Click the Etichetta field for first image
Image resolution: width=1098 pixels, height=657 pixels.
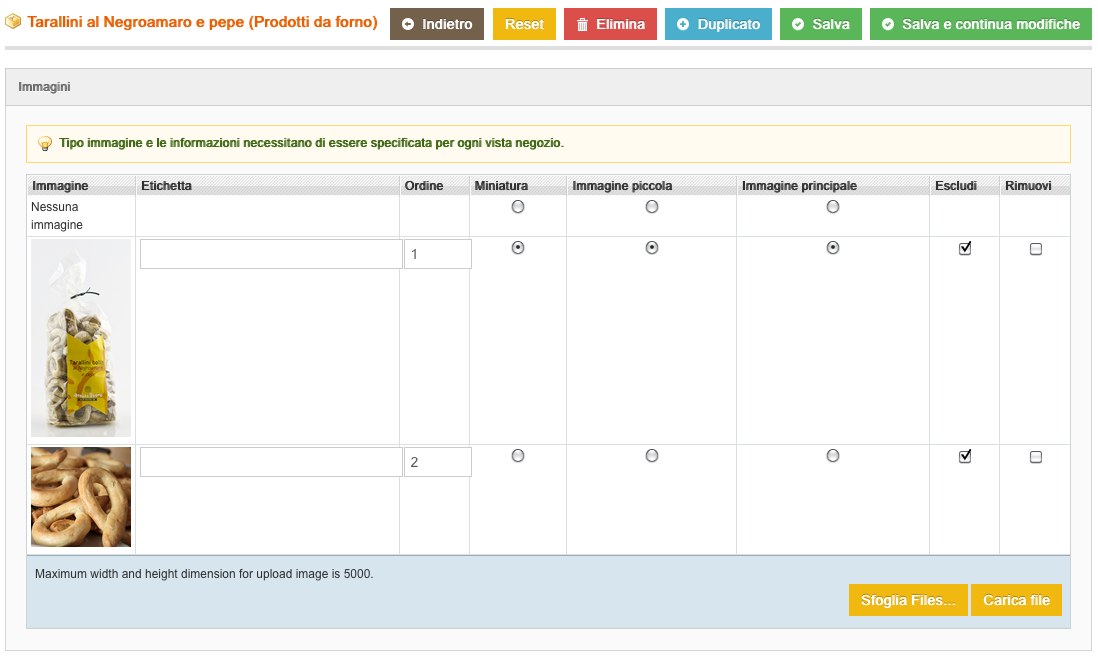[270, 254]
